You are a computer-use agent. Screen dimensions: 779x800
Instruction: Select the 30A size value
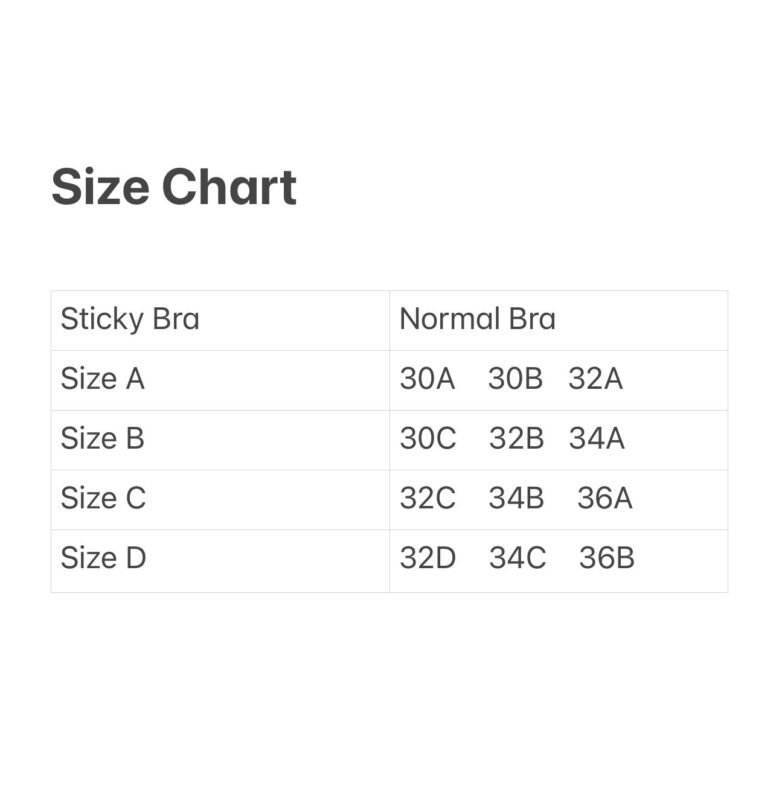click(427, 379)
